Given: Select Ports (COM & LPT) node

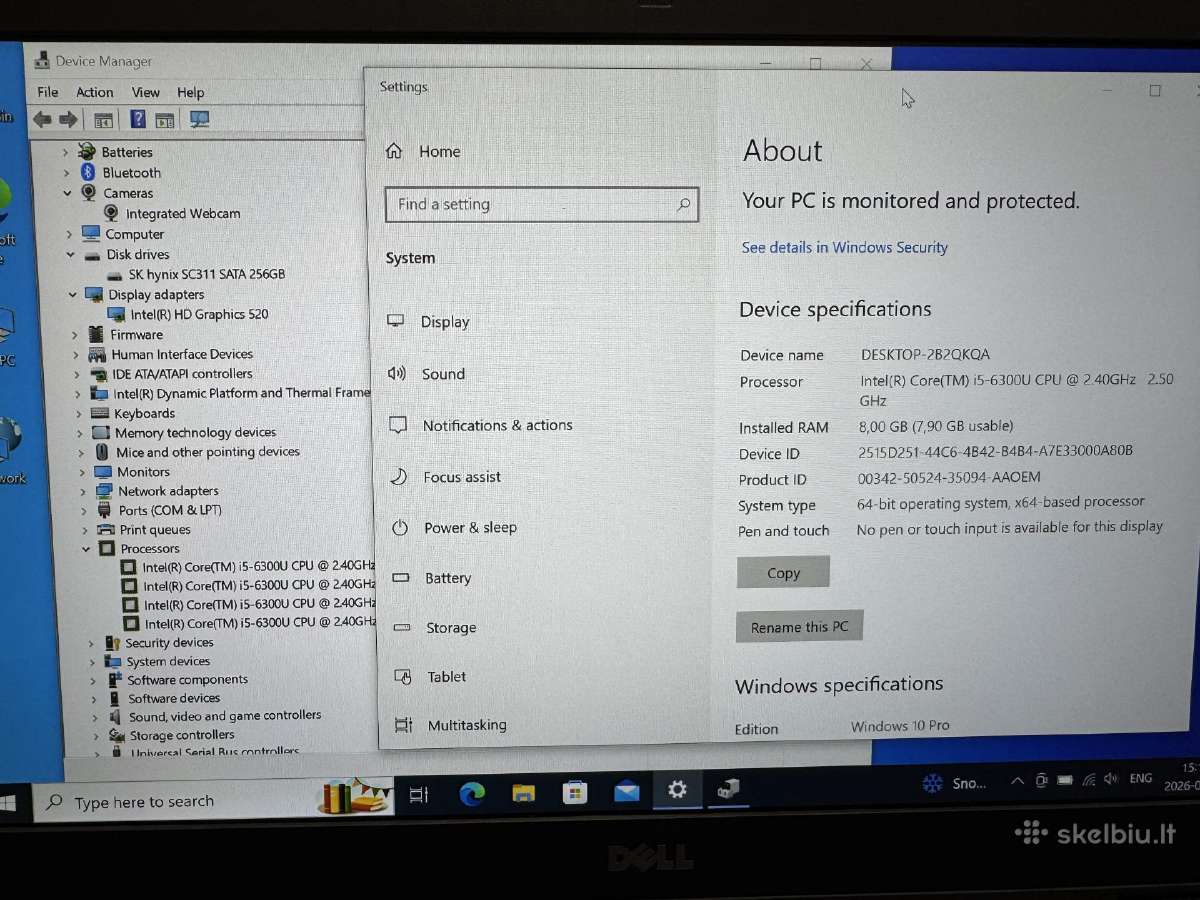Looking at the screenshot, I should 170,510.
